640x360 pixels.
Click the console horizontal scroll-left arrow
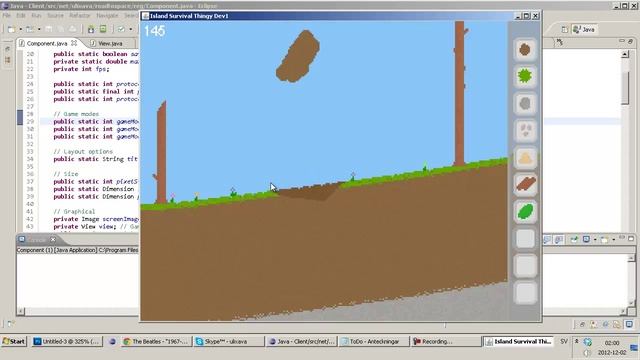point(20,311)
